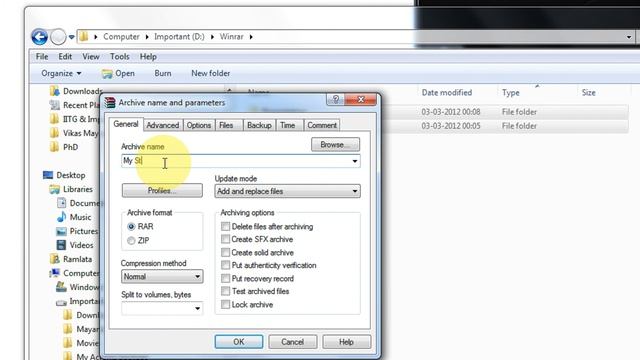The image size is (640, 360).
Task: Click the Computer icon in the navigation tree
Action: coord(55,273)
